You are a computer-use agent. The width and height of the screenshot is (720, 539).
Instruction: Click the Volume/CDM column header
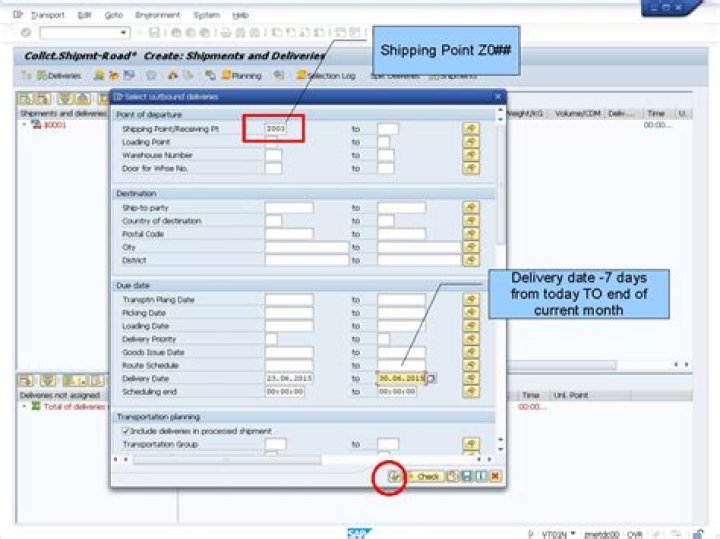coord(578,113)
